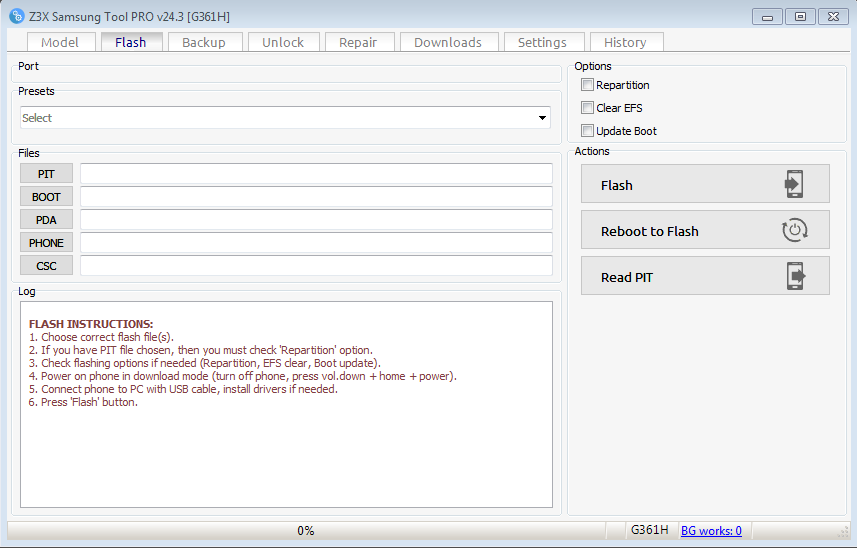Open the Backup tab
857x548 pixels.
click(204, 42)
